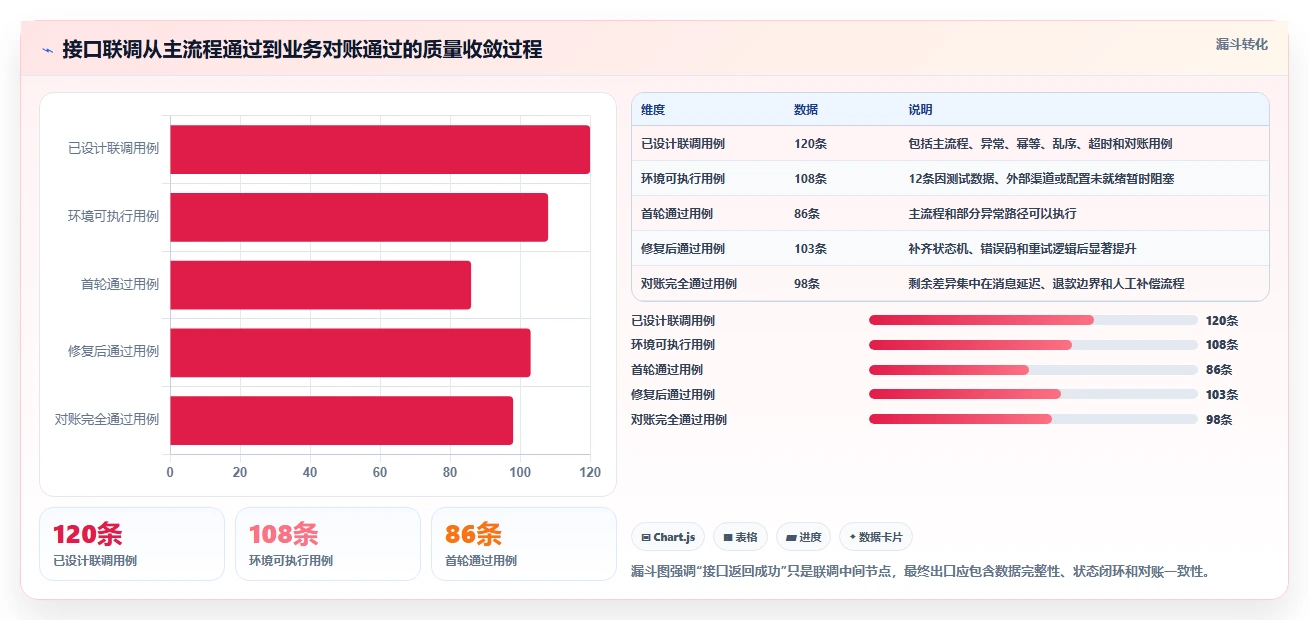Open the 120条 已设计联调用例 summary card
The width and height of the screenshot is (1309, 620).
[132, 544]
